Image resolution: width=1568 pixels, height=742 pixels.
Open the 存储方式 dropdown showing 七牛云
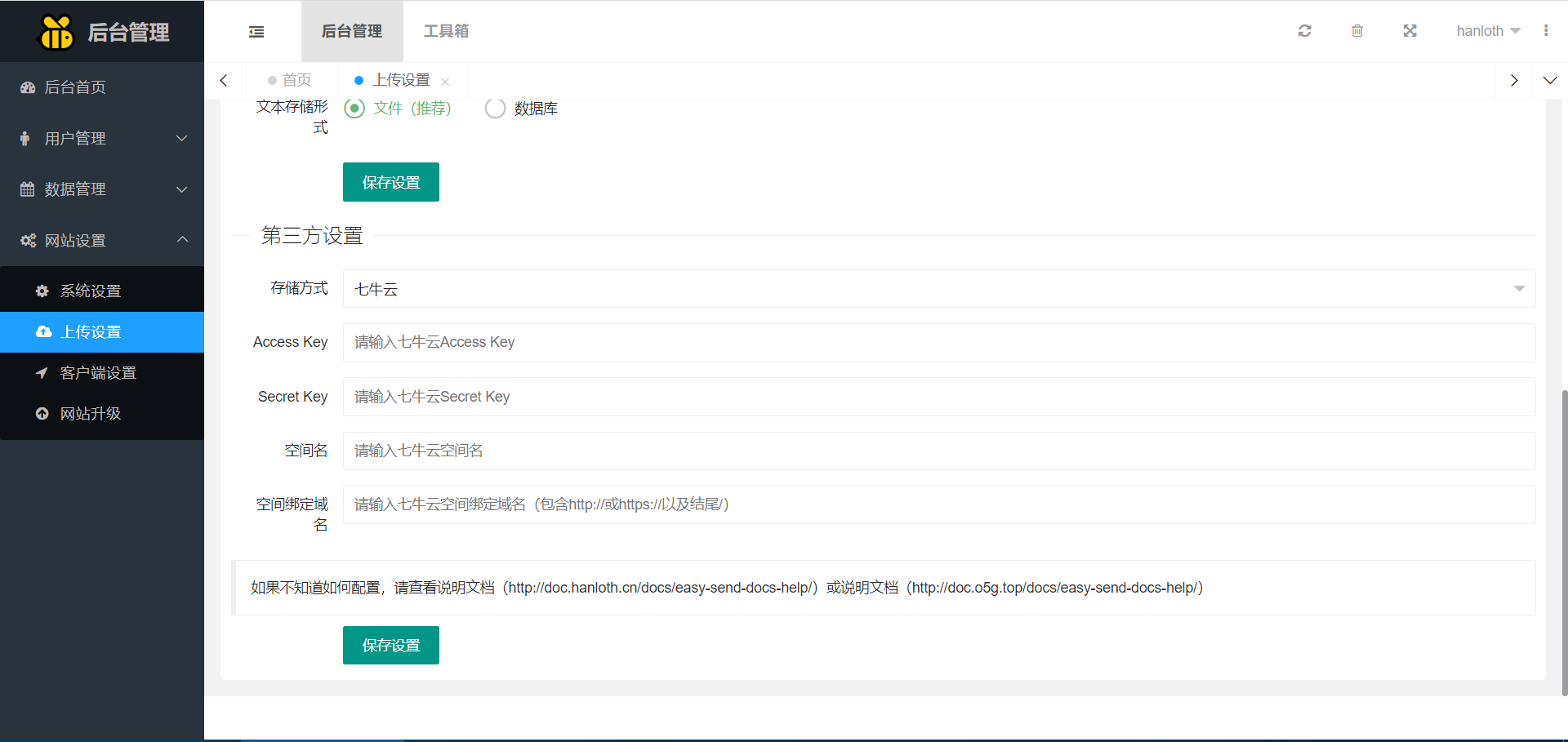tap(938, 289)
